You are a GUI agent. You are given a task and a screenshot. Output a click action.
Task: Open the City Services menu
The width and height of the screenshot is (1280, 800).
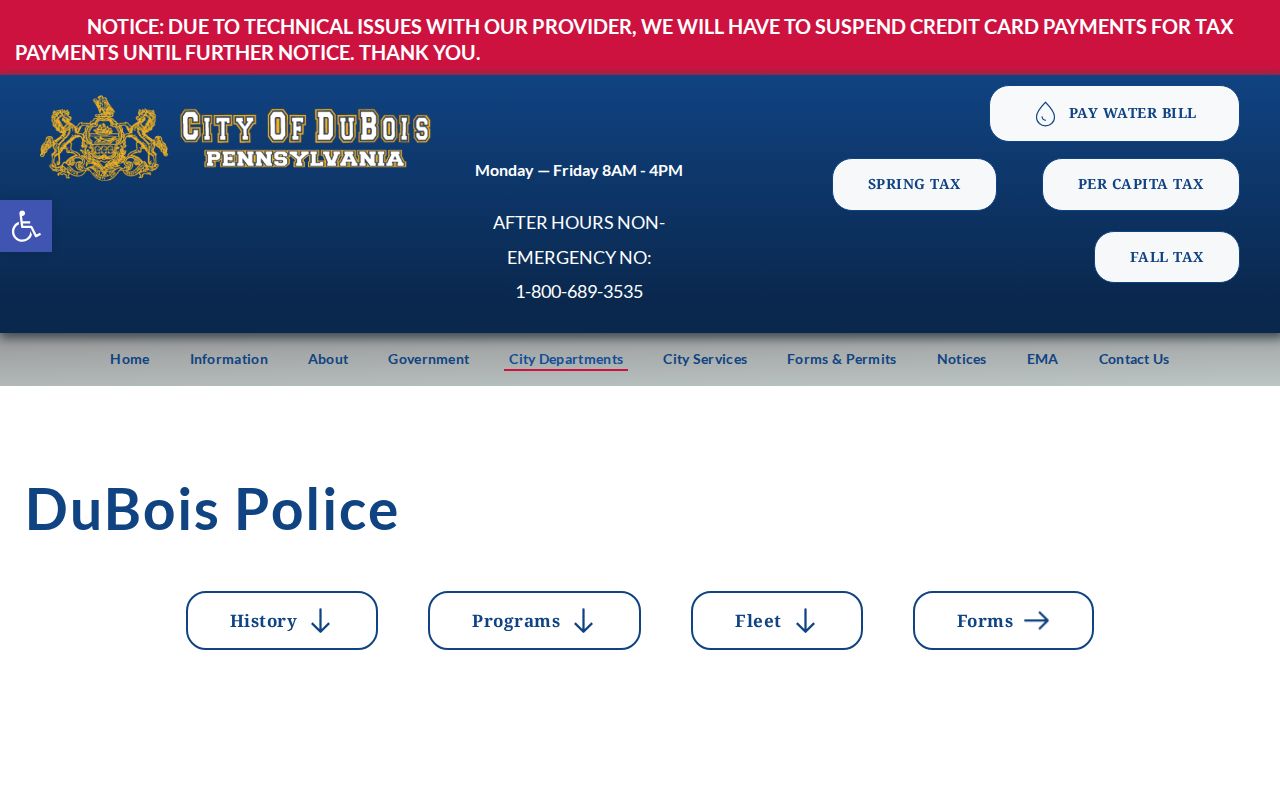pyautogui.click(x=705, y=359)
